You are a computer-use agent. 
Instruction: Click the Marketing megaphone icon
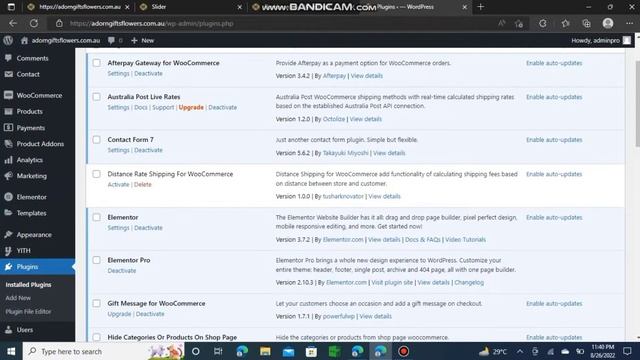click(8, 176)
